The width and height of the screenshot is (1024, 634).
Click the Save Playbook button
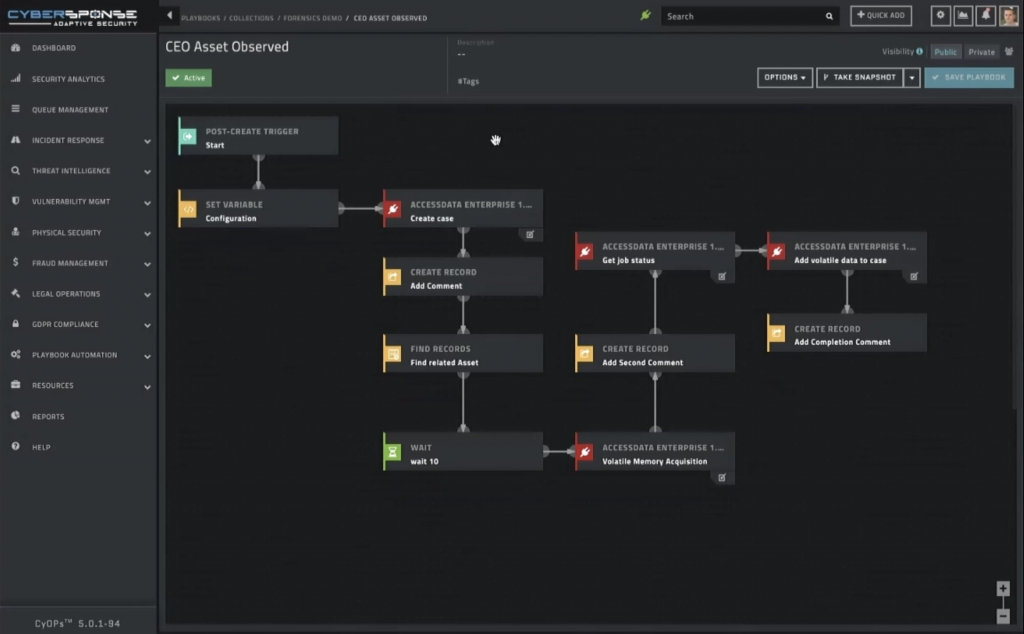point(969,77)
